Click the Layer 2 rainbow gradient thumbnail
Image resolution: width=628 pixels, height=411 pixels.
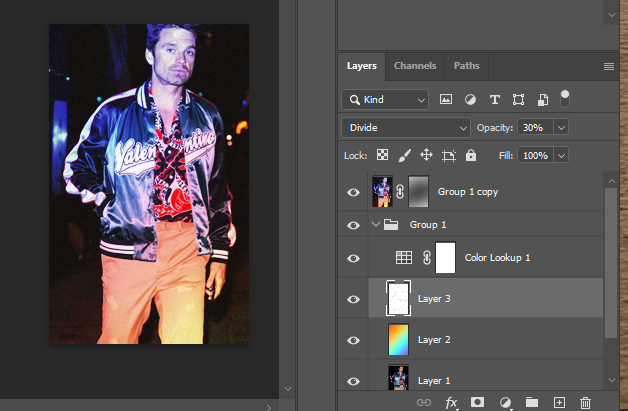[x=399, y=340]
